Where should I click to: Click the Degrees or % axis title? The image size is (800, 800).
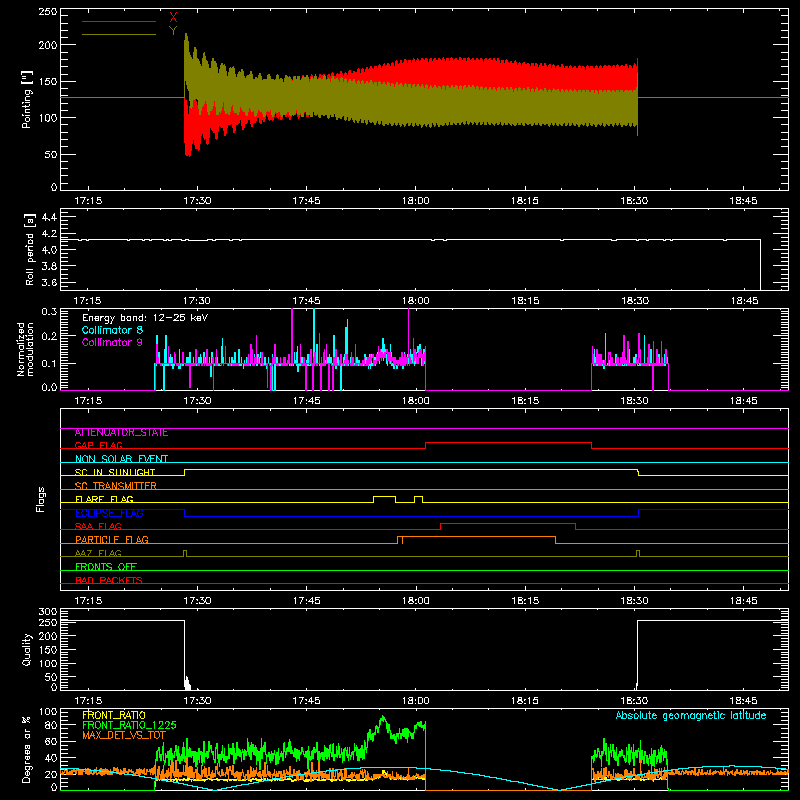(x=27, y=749)
